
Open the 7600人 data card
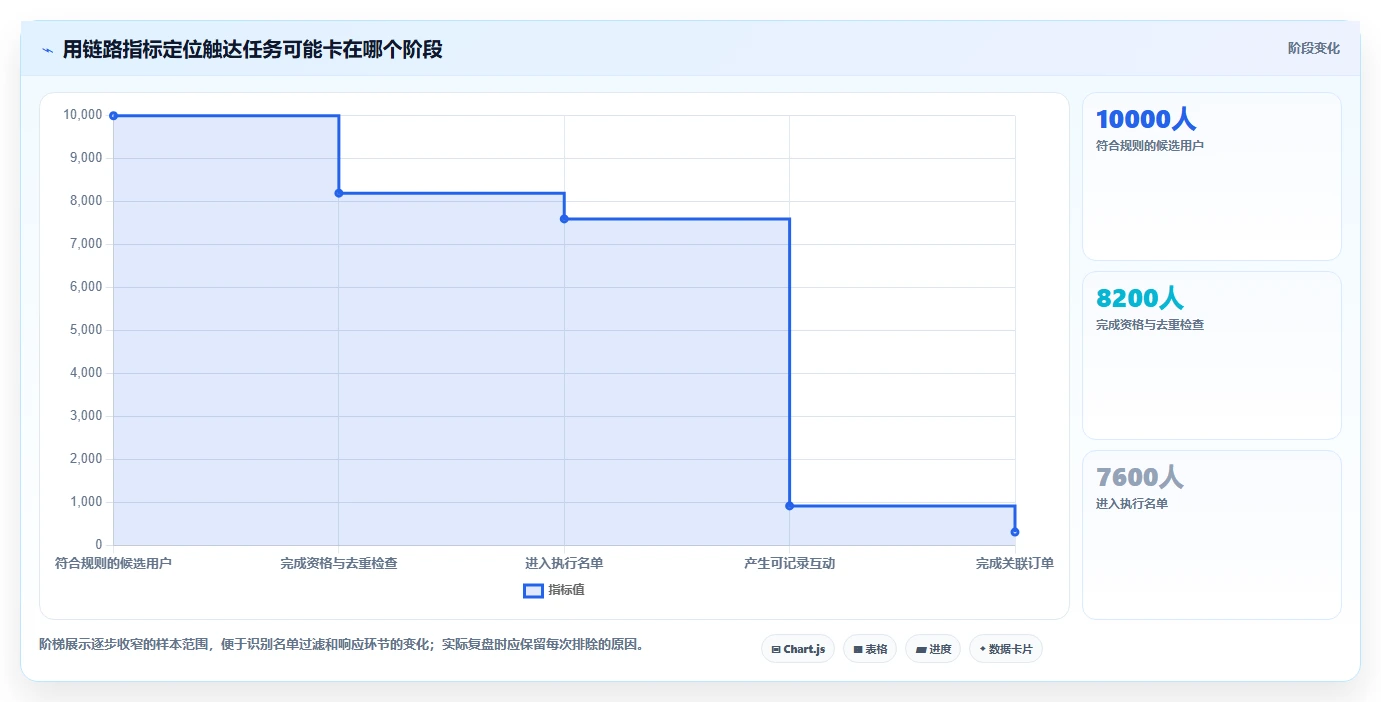[1212, 535]
